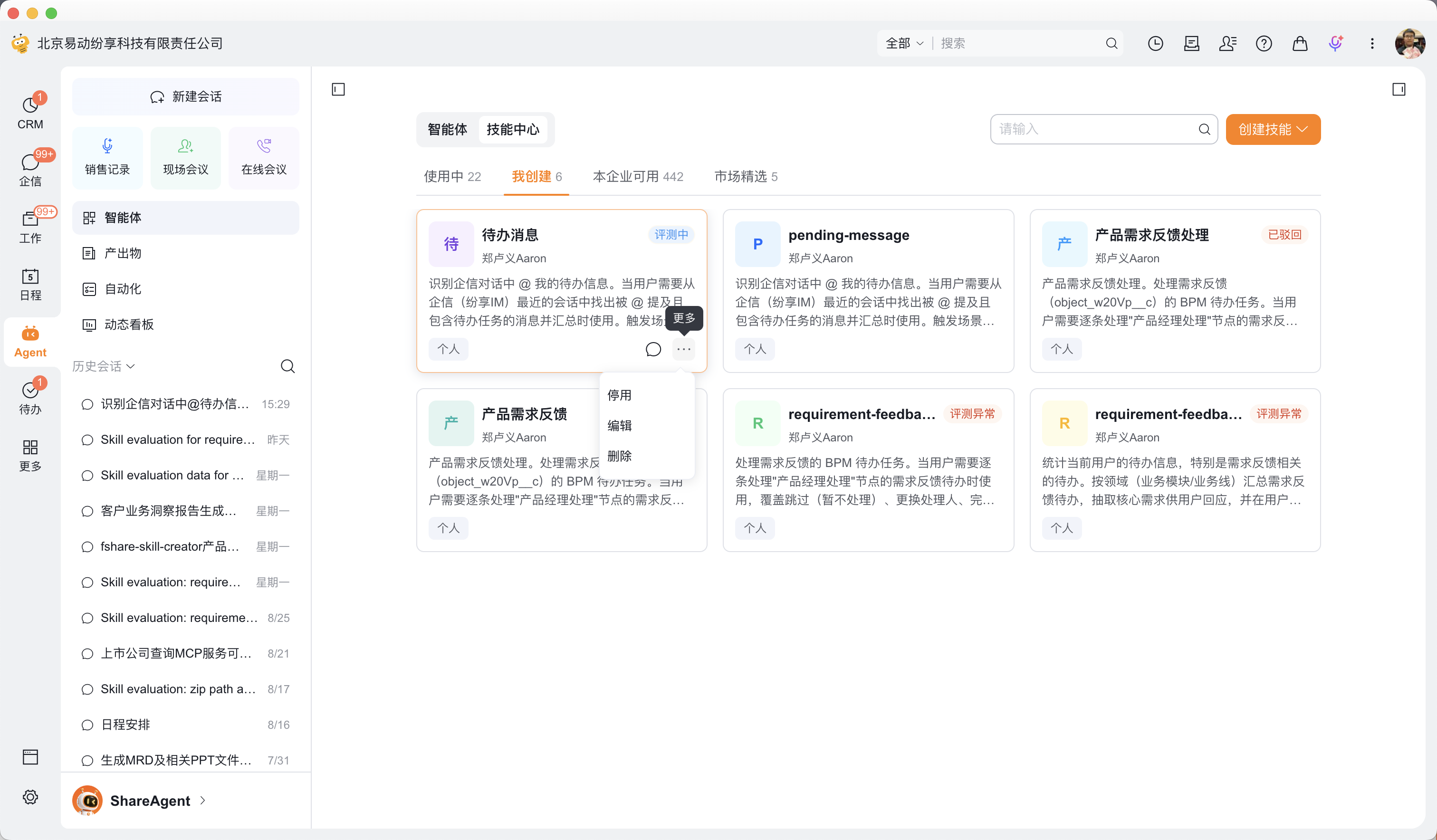Open the 产品需求反馈处理 skill card
This screenshot has width=1437, height=840.
point(1175,291)
